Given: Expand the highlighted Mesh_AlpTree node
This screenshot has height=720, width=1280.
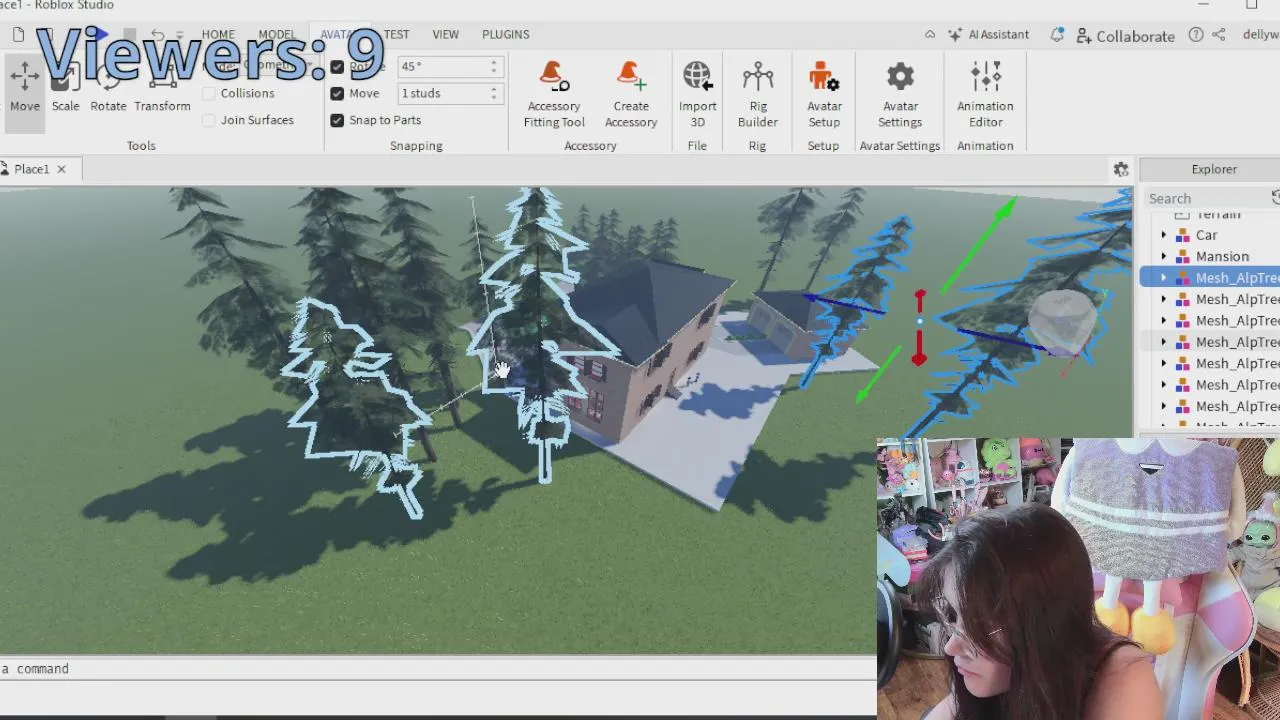Looking at the screenshot, I should pos(1163,278).
